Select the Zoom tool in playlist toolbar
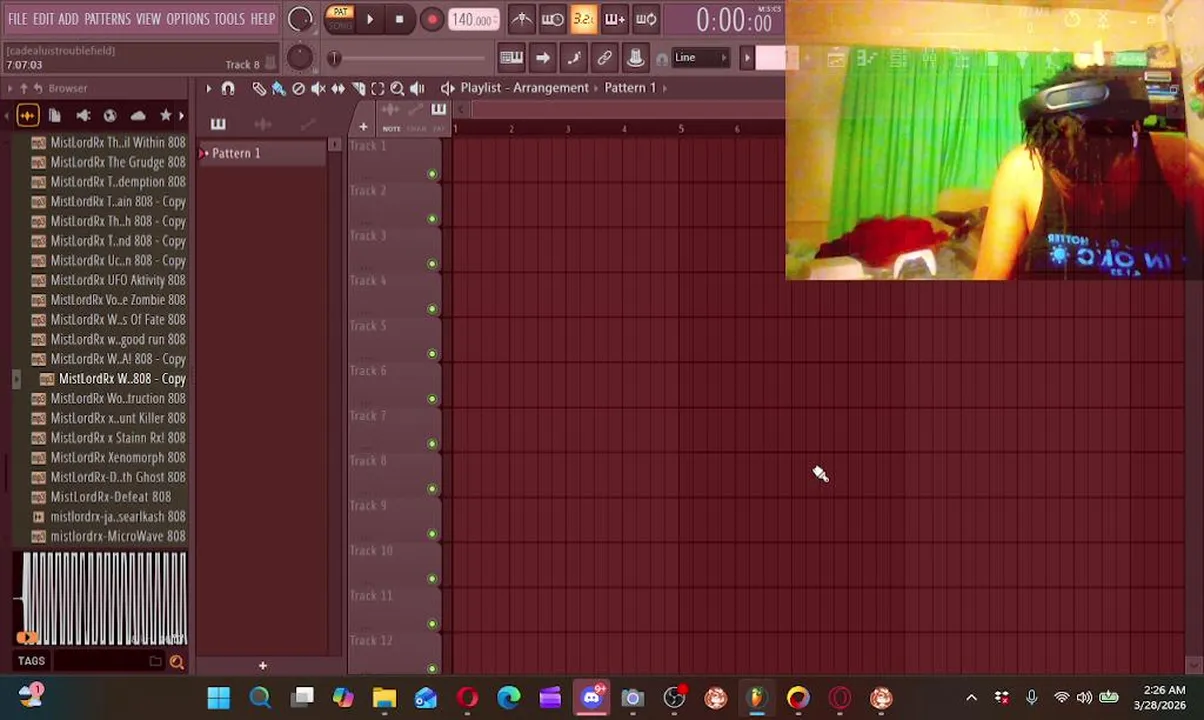 click(397, 88)
